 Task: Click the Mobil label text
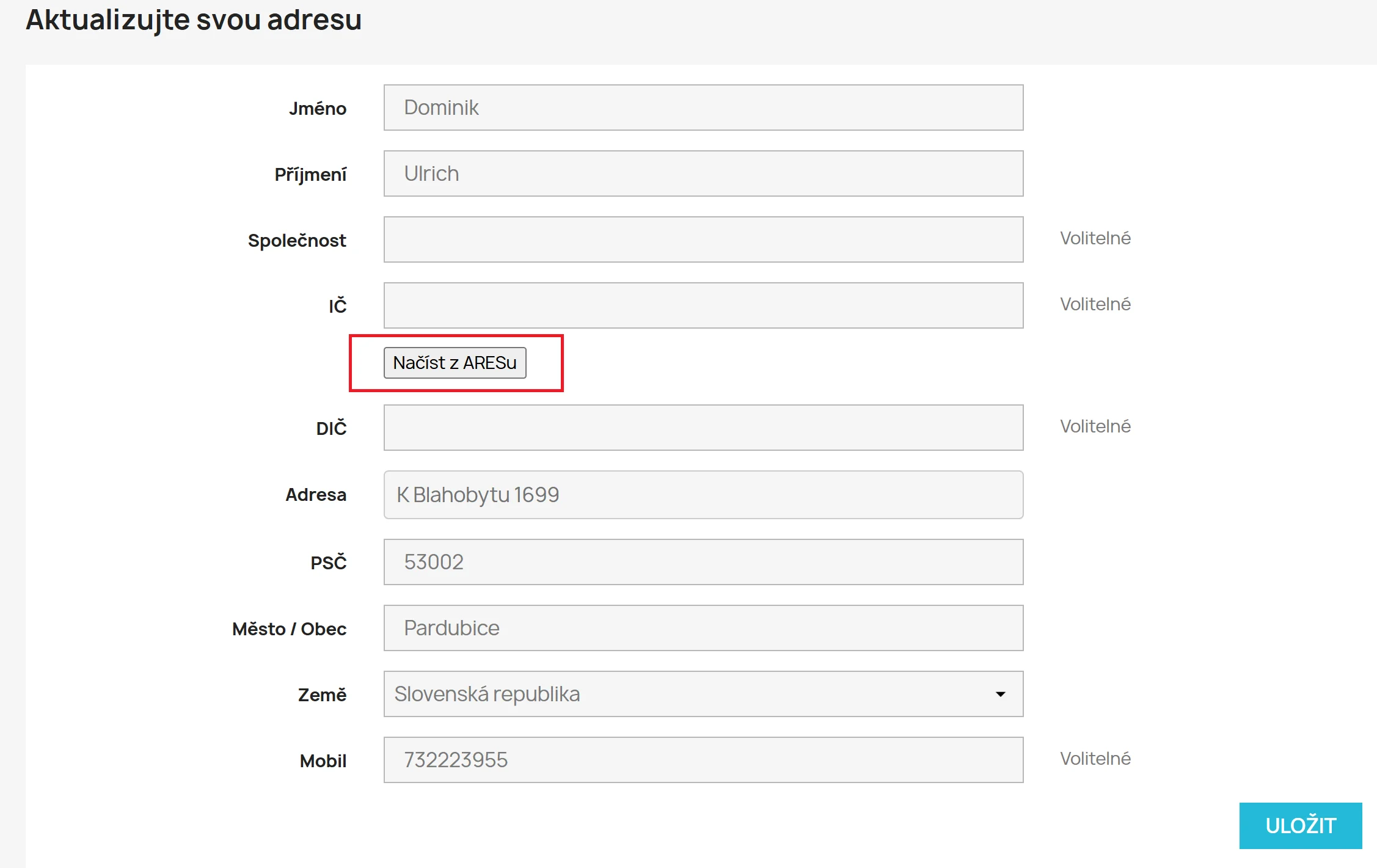coord(323,761)
